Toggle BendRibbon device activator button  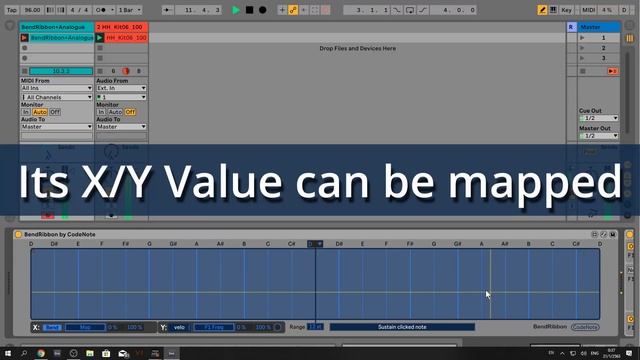click(x=18, y=234)
